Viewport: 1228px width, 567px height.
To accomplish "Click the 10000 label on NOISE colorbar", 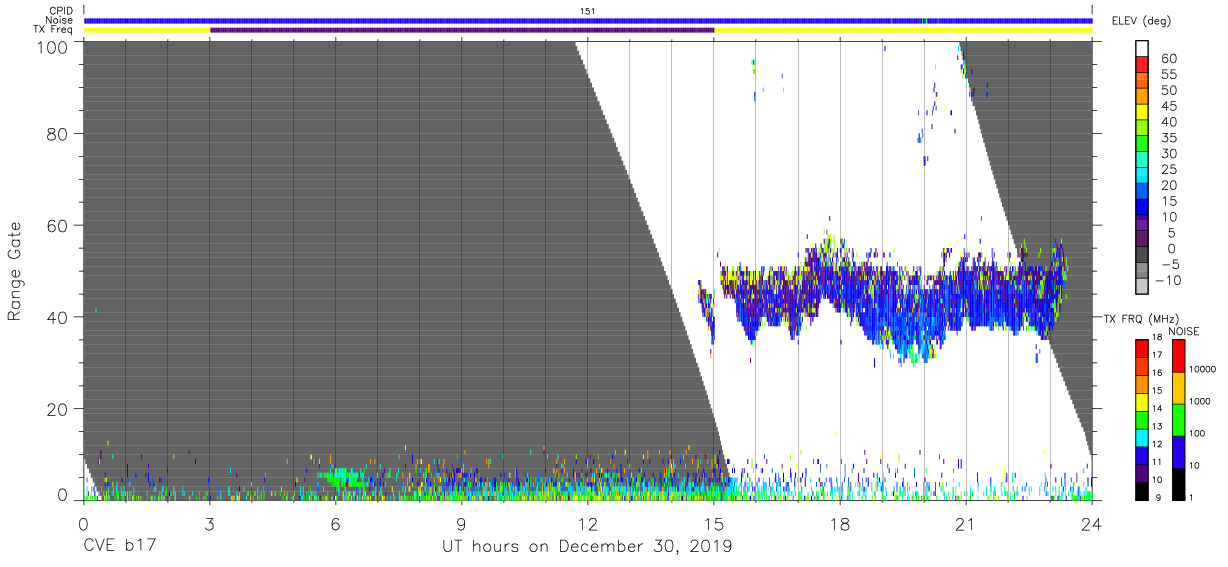I will pos(1204,369).
